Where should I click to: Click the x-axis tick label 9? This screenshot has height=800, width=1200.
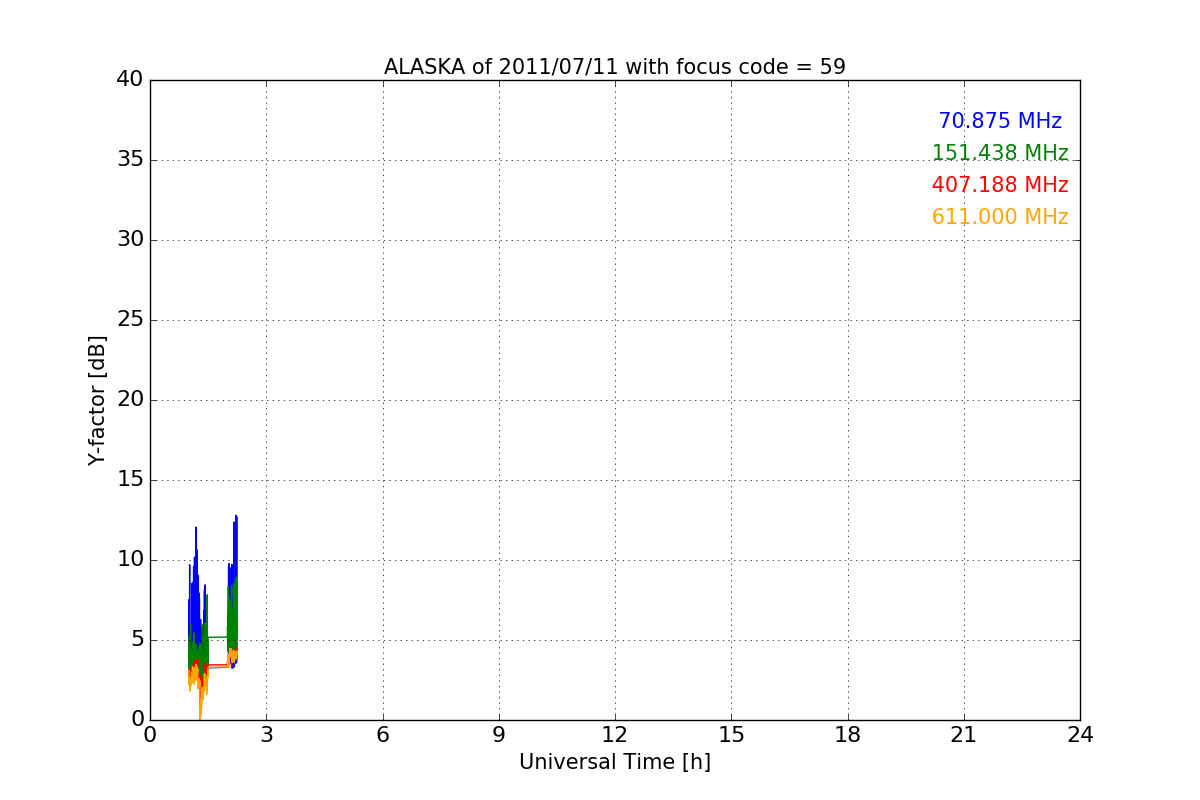click(x=499, y=735)
